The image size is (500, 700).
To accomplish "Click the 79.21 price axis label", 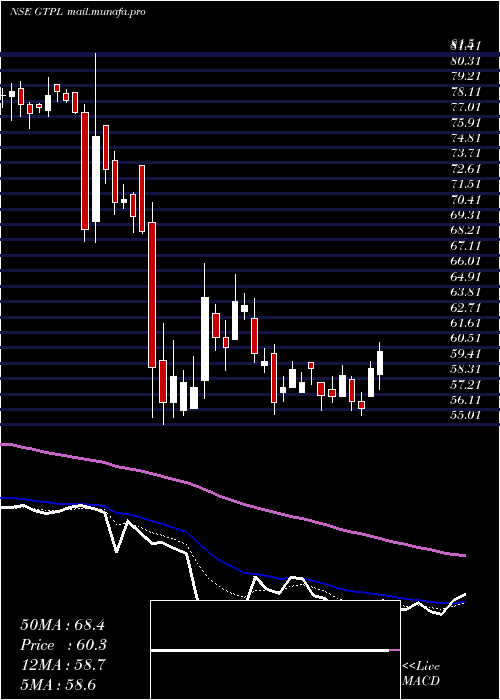I will click(x=466, y=76).
